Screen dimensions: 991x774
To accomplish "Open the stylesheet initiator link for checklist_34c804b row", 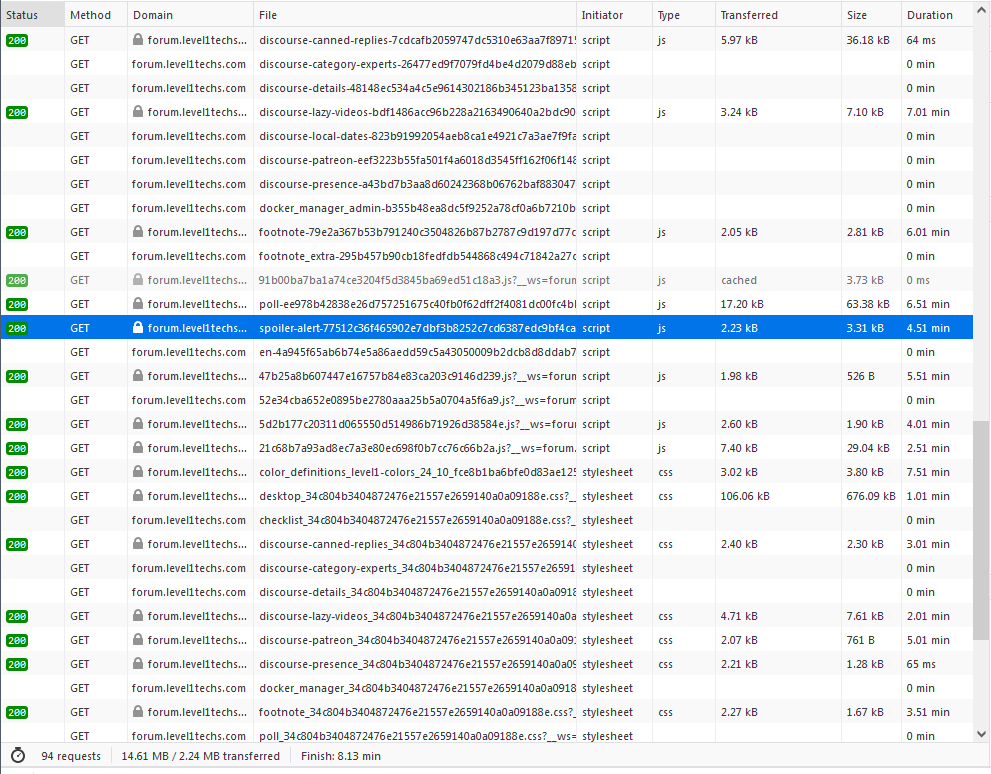I will pos(607,520).
